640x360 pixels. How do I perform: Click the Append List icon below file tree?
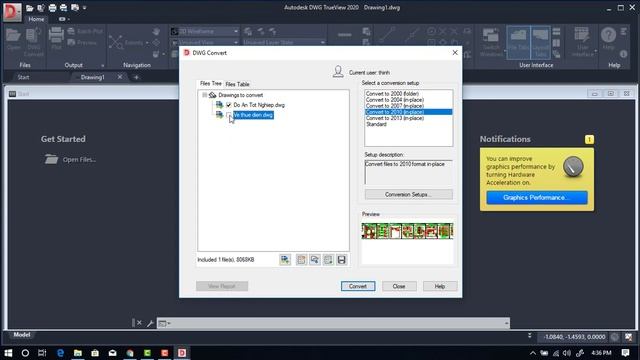[328, 260]
